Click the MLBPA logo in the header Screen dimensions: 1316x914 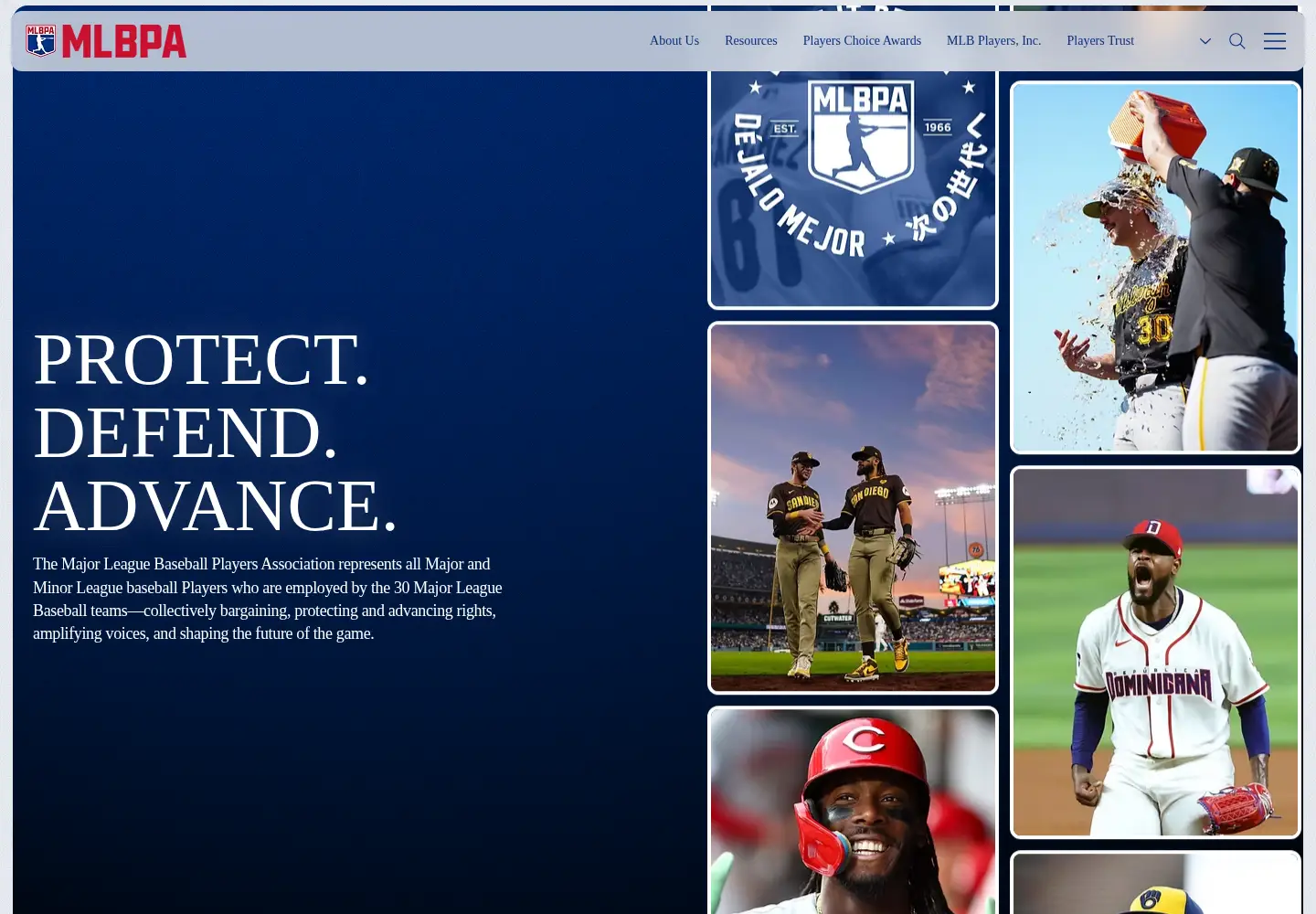[106, 41]
